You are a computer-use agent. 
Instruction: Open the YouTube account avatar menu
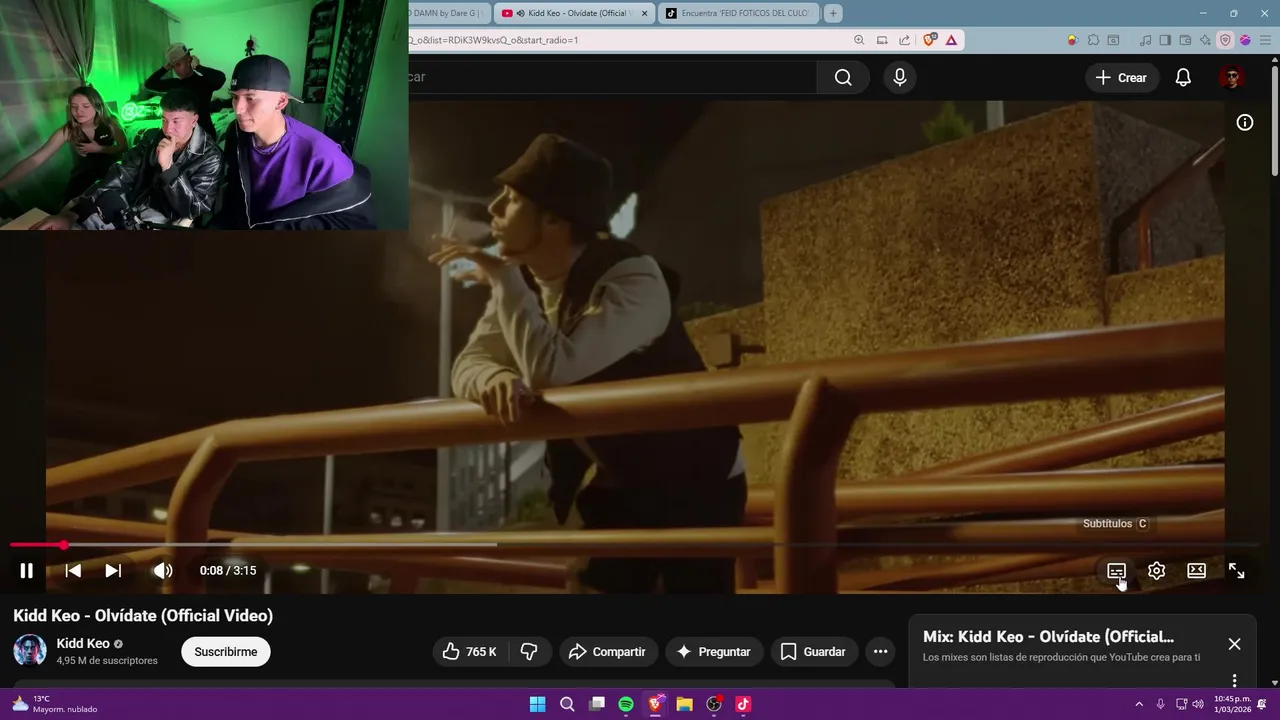point(1232,77)
